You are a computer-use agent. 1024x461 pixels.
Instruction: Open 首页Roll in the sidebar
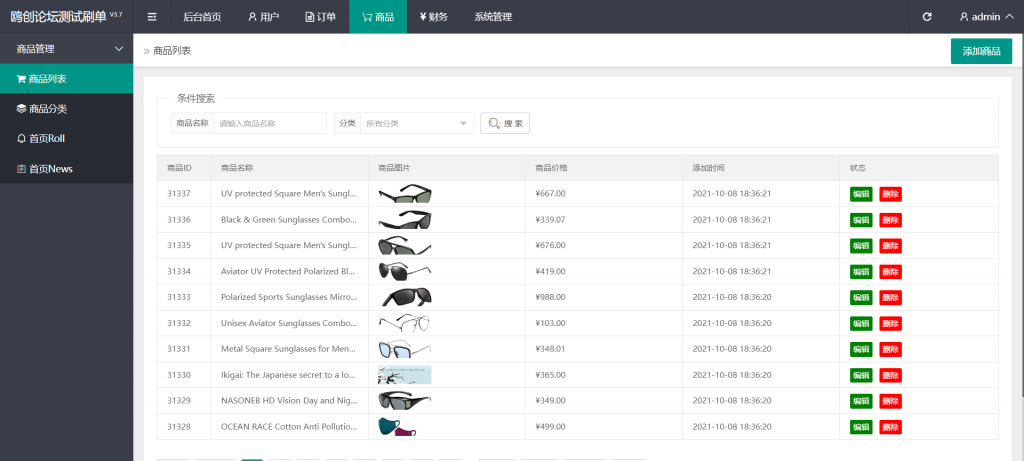[67, 138]
